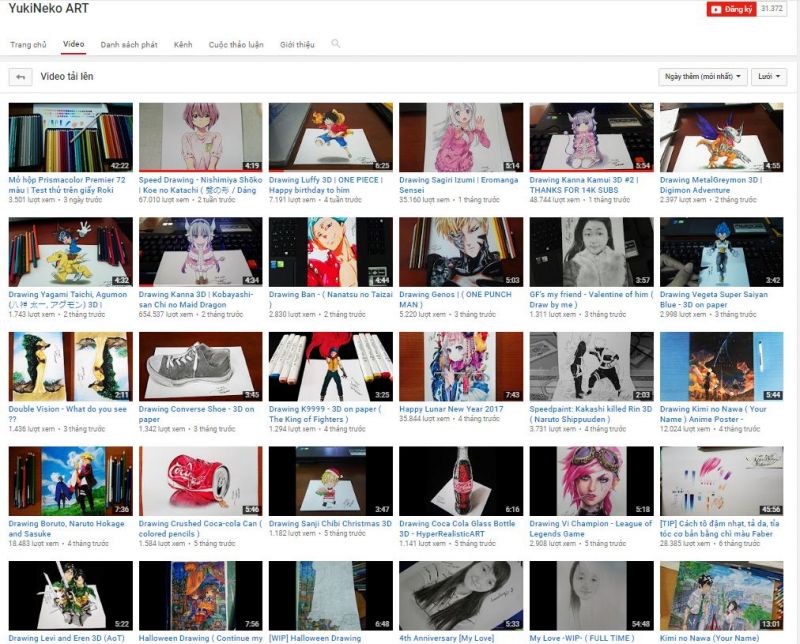Click the back arrow beside "Video tải lên"
The height and width of the screenshot is (644, 800).
pos(21,75)
